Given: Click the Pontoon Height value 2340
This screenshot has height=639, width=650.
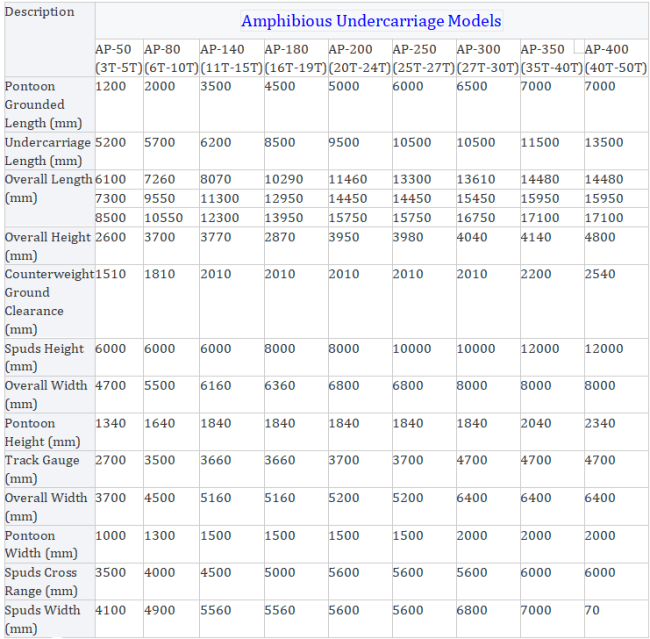Looking at the screenshot, I should (x=600, y=423).
